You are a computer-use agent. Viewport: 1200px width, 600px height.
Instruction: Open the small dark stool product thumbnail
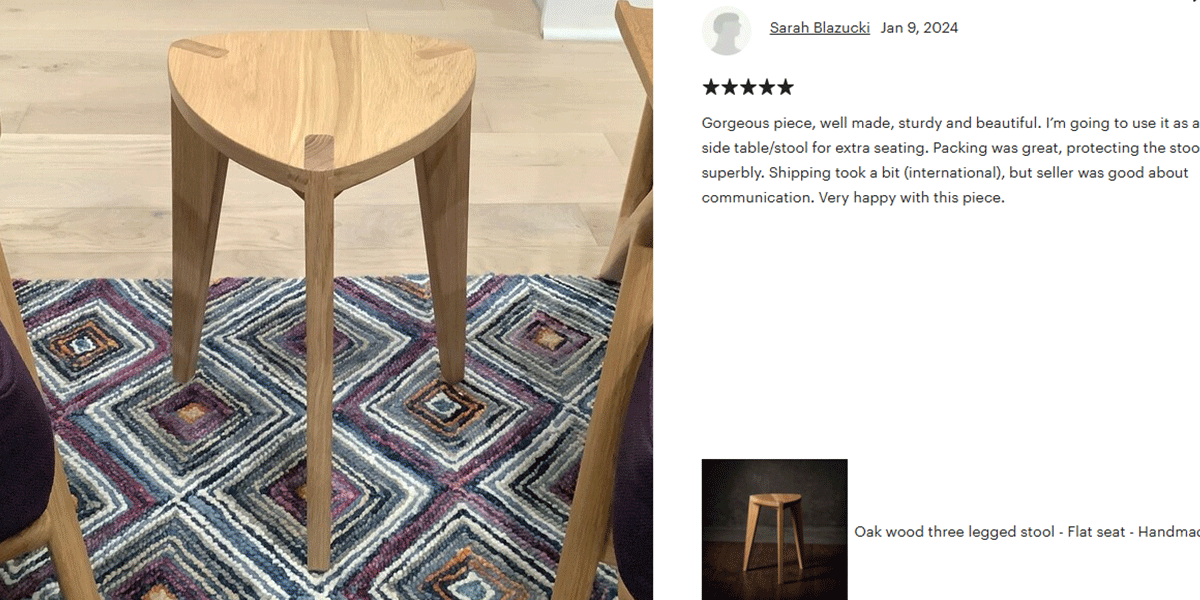[x=775, y=530]
